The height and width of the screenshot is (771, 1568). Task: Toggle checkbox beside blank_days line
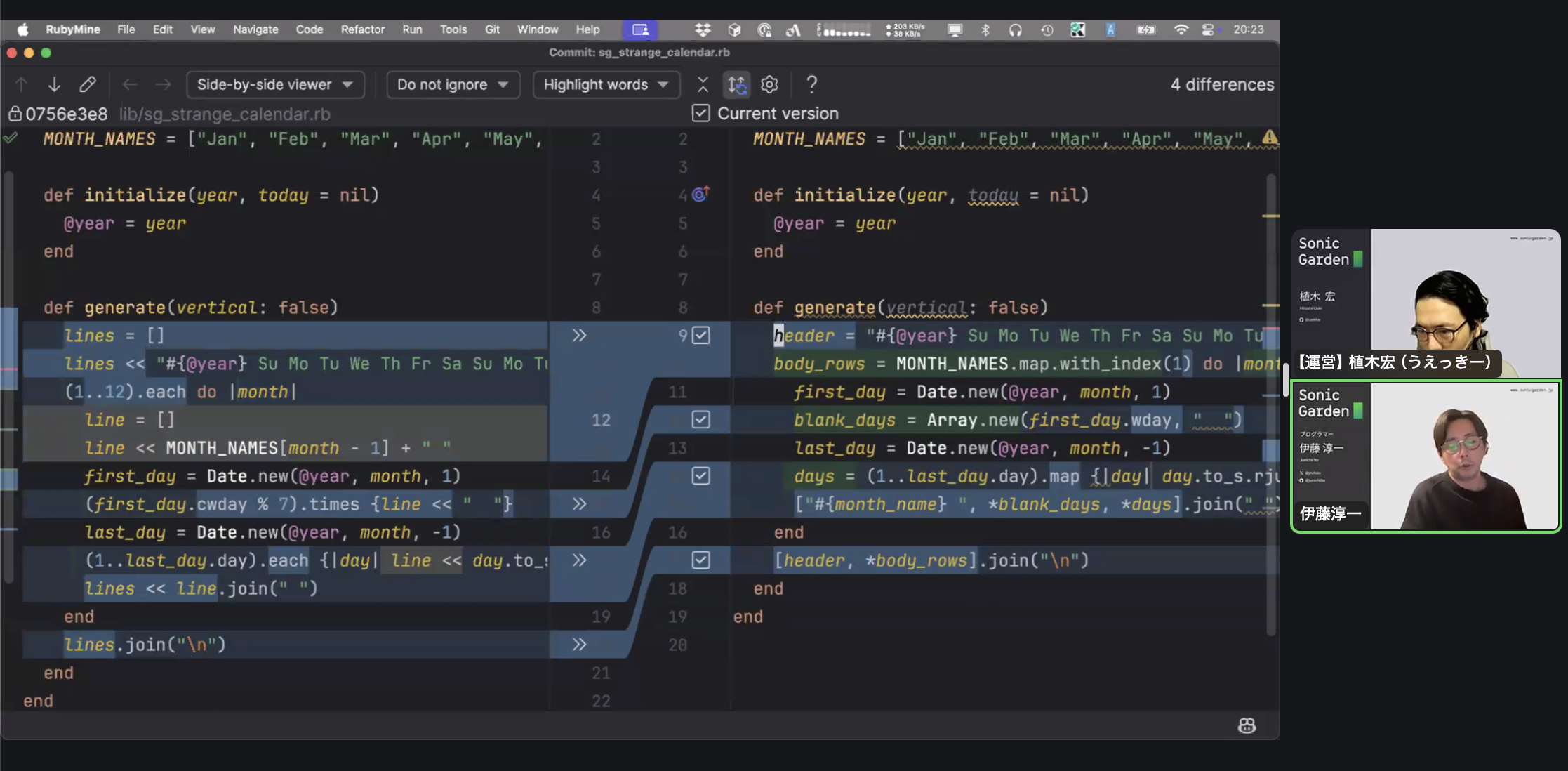[700, 420]
